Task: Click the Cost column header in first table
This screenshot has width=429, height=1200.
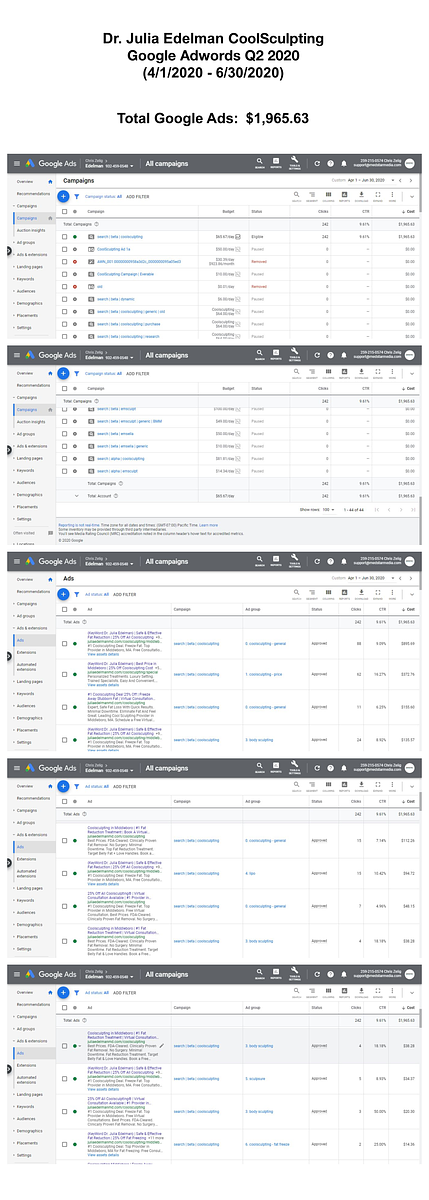Action: (411, 213)
